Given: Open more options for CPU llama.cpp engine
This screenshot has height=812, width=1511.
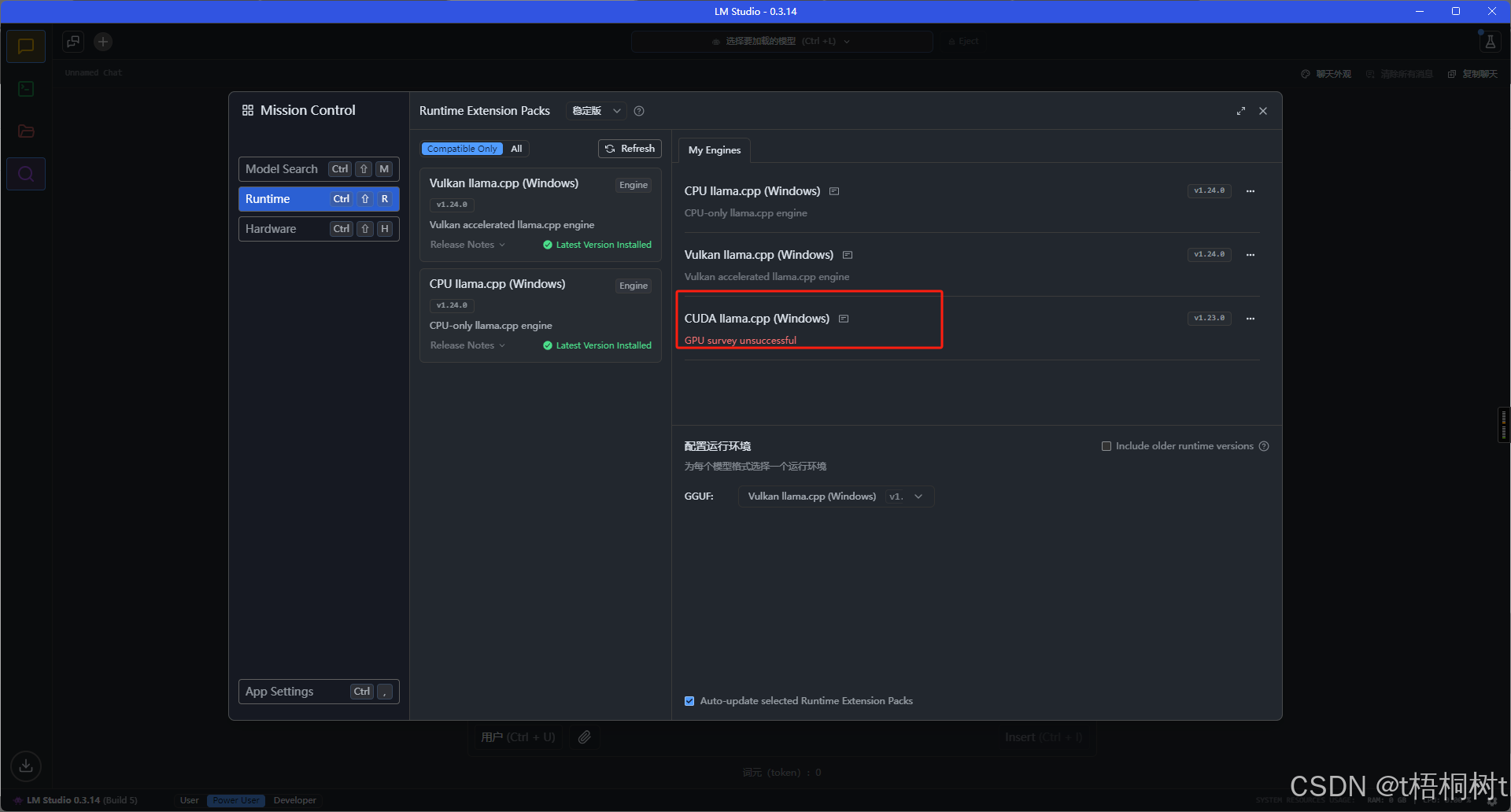Looking at the screenshot, I should click(1251, 191).
